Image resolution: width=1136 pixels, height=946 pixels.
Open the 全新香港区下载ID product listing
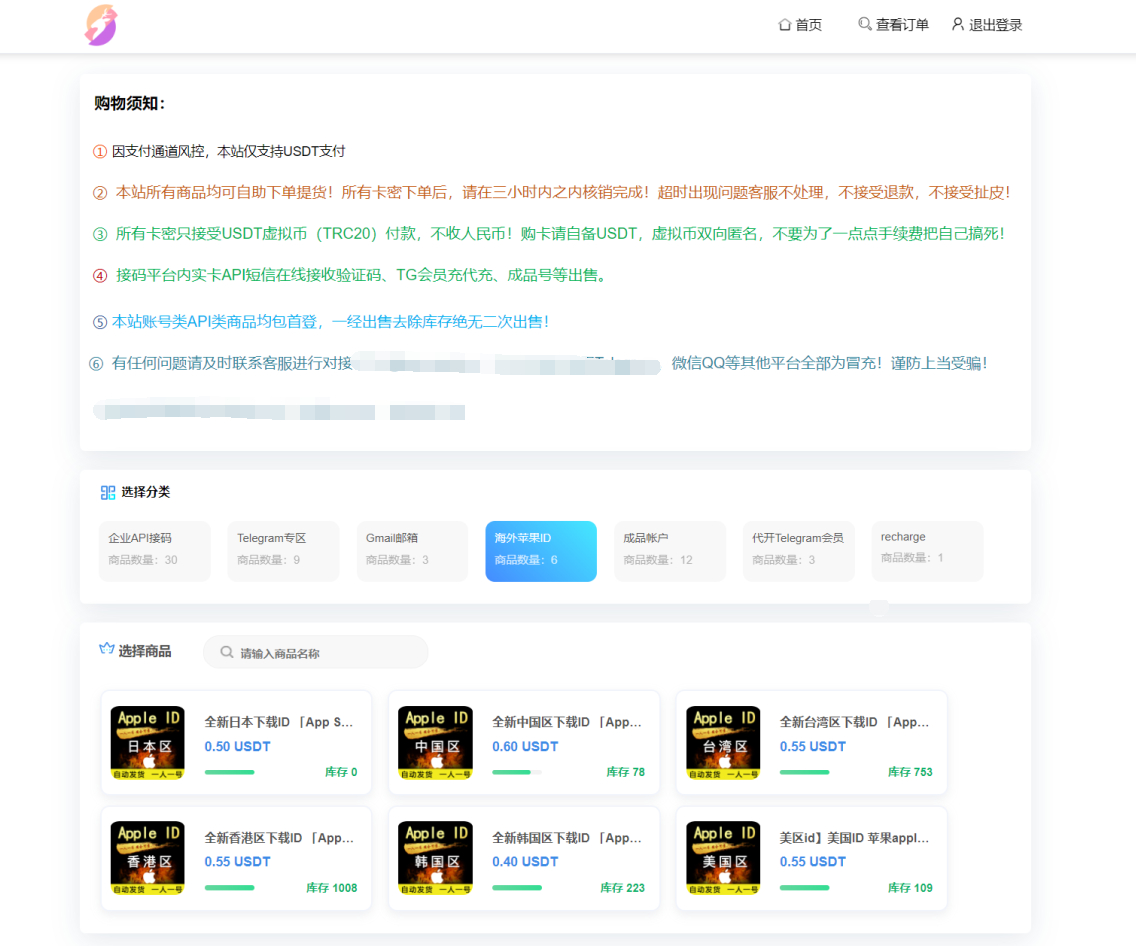point(279,838)
